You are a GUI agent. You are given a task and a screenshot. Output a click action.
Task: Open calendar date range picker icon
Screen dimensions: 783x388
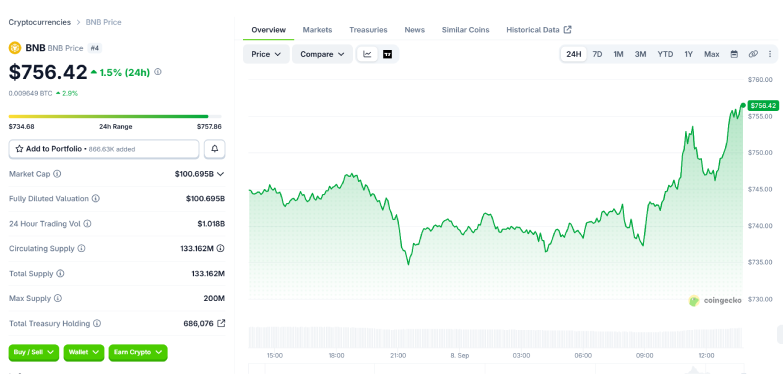pyautogui.click(x=734, y=54)
